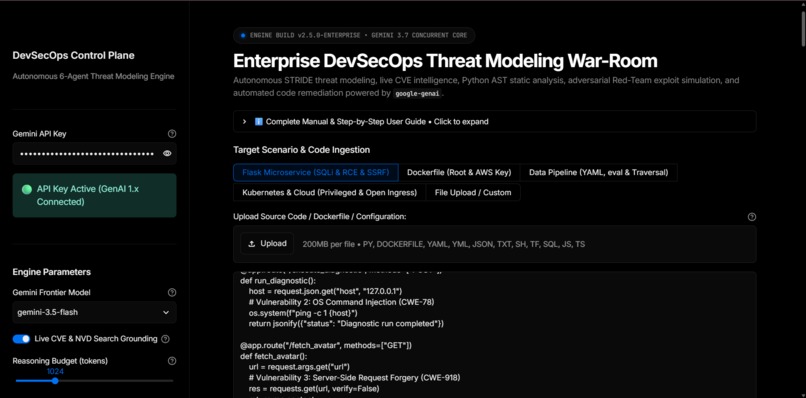Viewport: 806px width, 398px height.
Task: Select the Flask Microservice scenario tab
Action: 316,172
